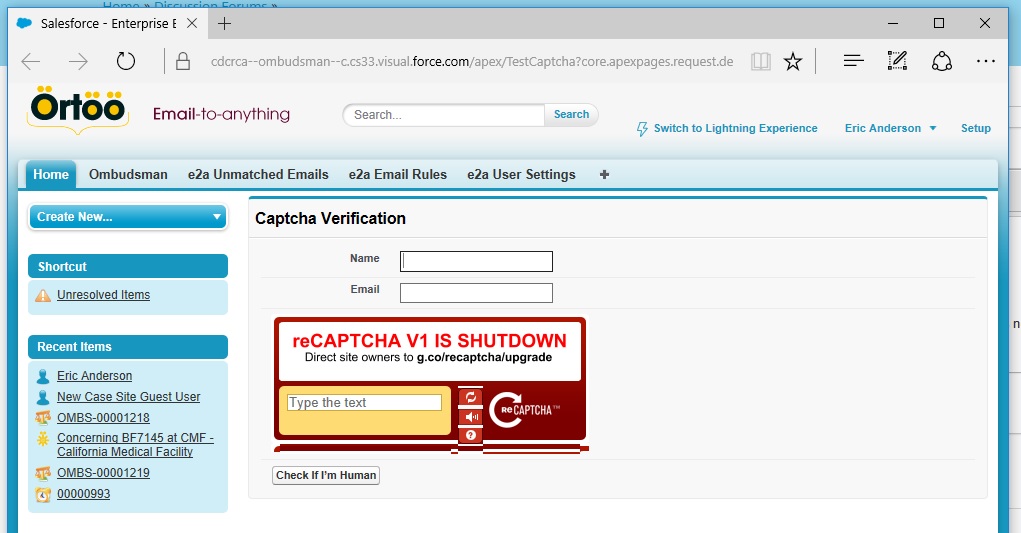Click the header Search input field

click(x=444, y=115)
